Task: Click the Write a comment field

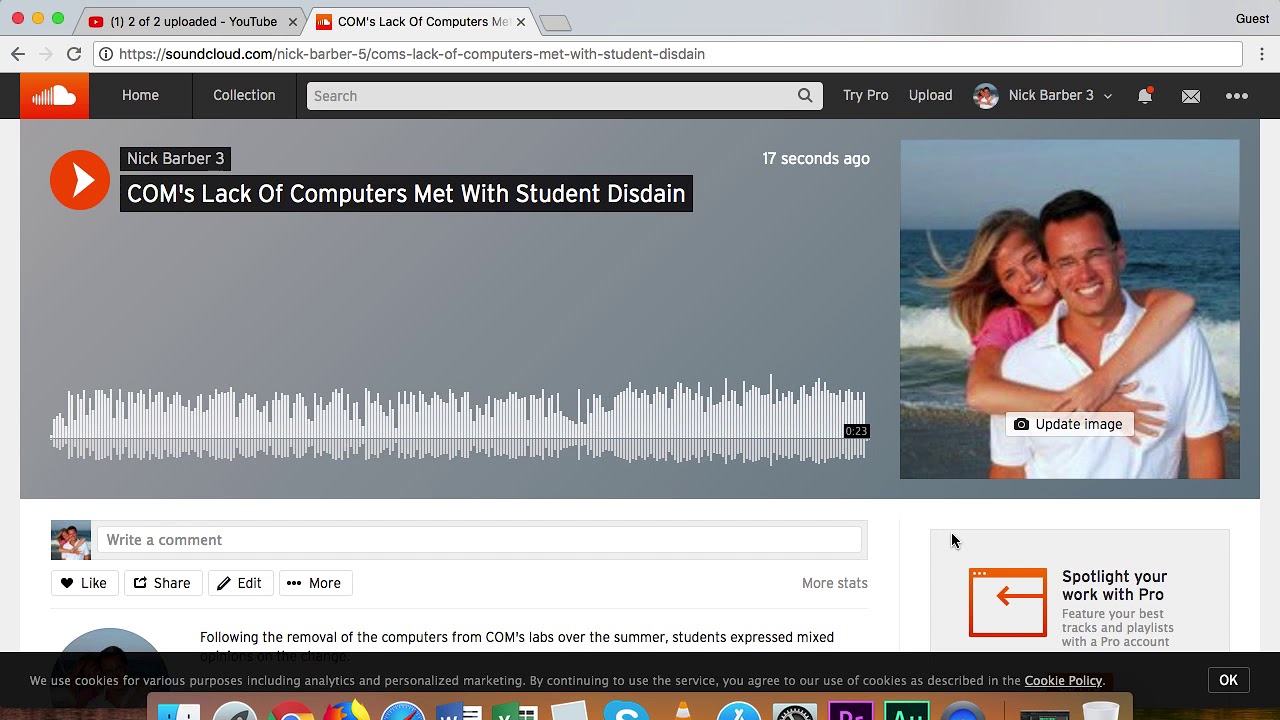Action: click(x=479, y=540)
